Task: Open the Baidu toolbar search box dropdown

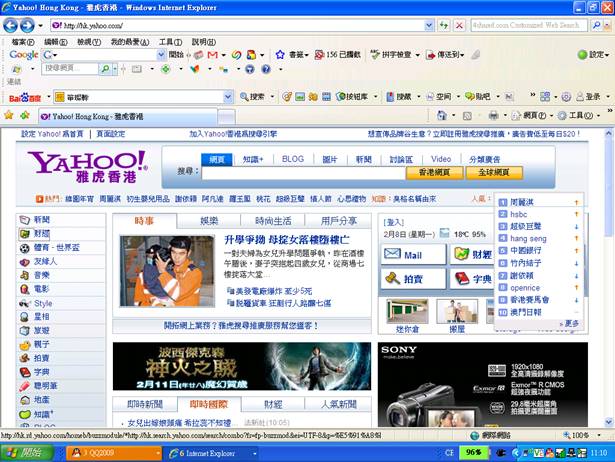Action: (x=228, y=97)
